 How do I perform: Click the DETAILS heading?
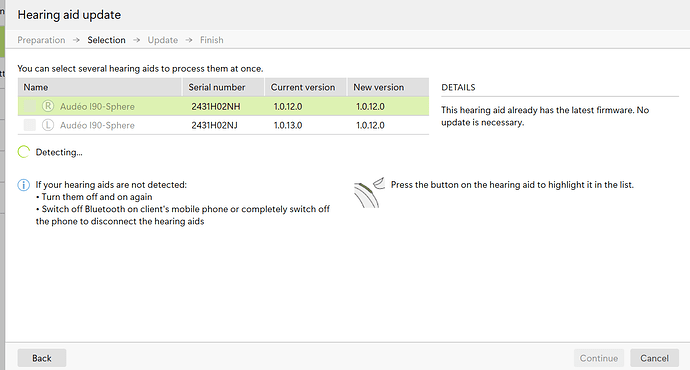458,87
